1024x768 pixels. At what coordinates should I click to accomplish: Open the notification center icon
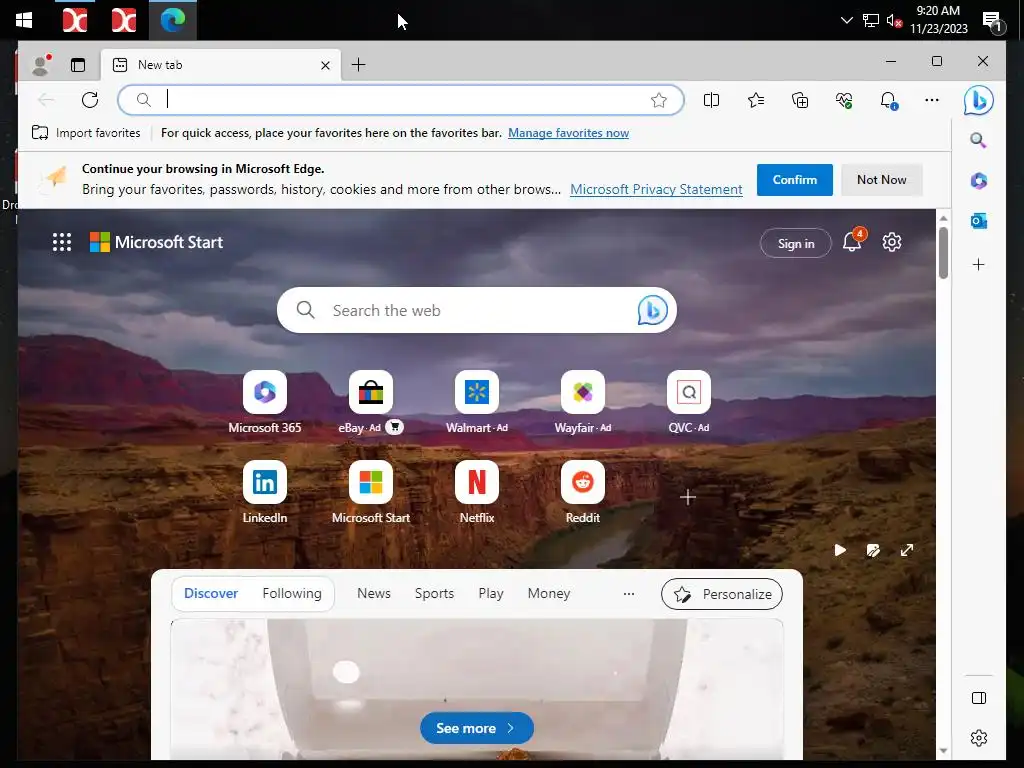coord(993,22)
